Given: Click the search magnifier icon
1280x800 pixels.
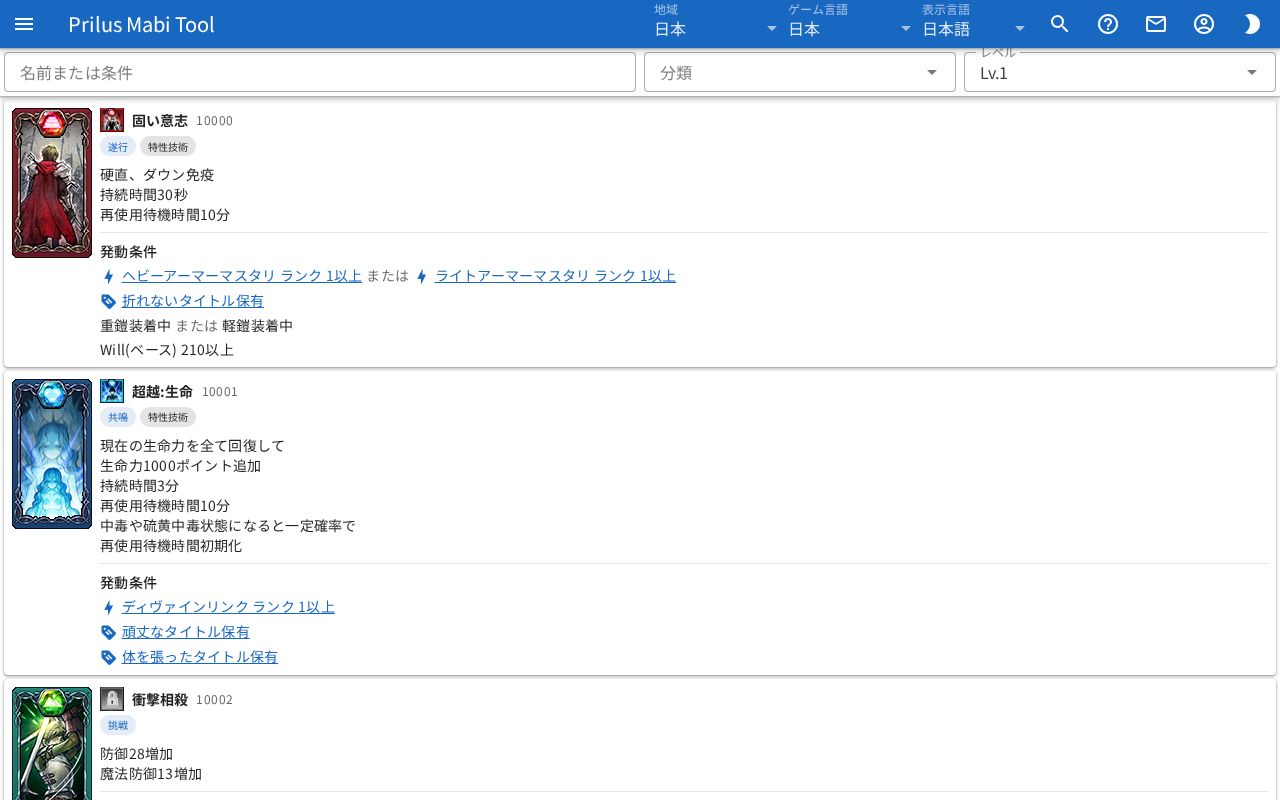Looking at the screenshot, I should coord(1060,24).
